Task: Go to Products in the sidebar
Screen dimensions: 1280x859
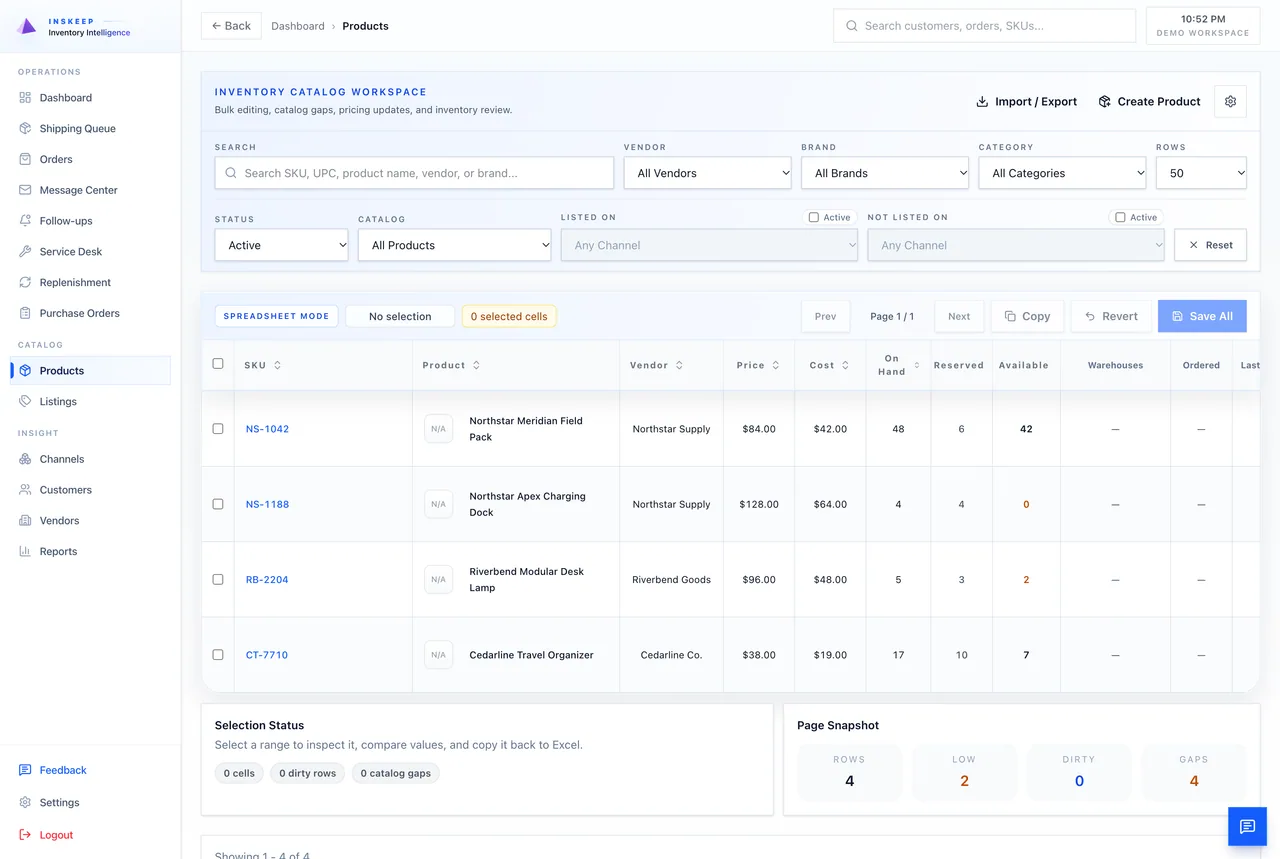Action: click(90, 370)
